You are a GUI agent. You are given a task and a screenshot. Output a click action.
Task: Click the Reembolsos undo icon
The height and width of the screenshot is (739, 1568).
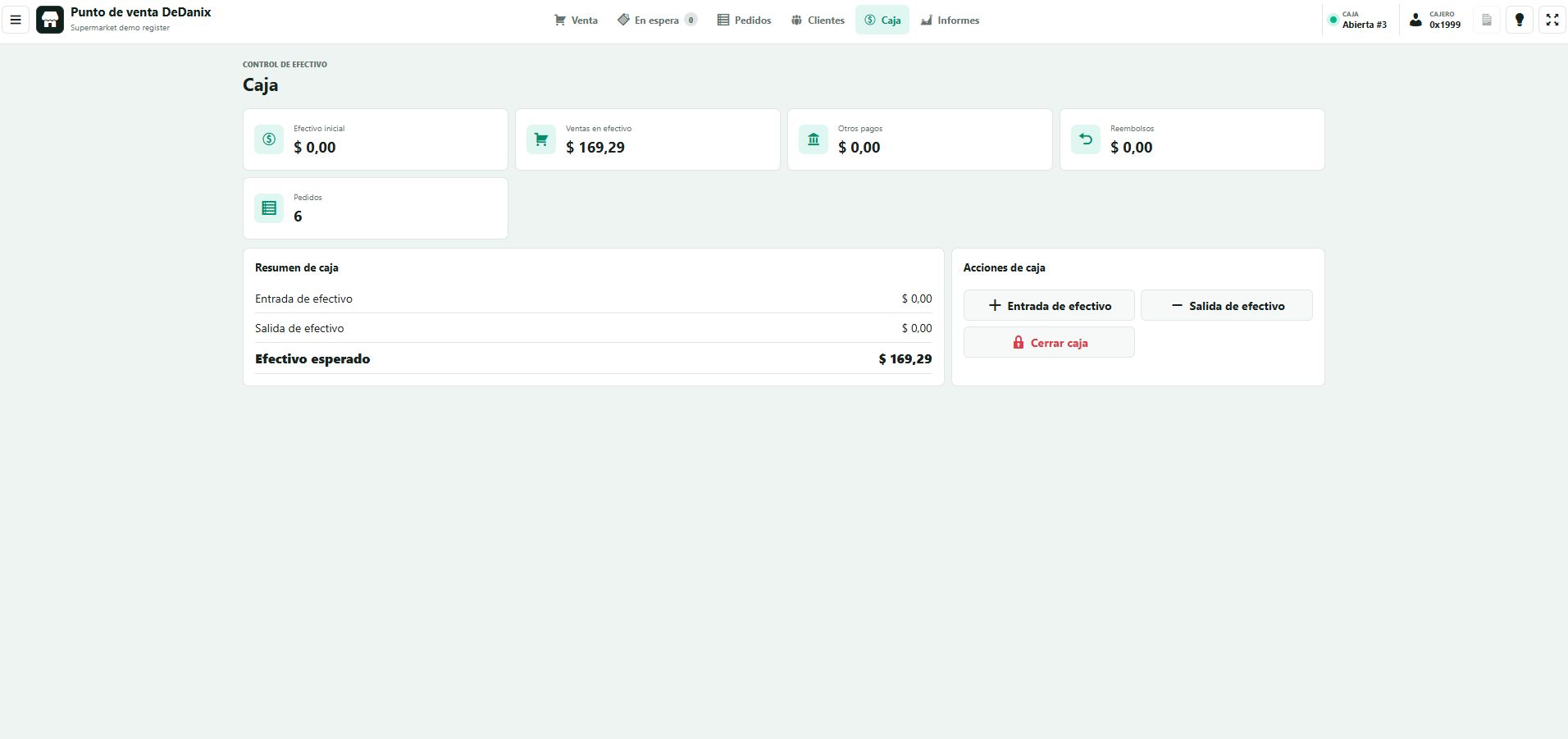[x=1086, y=139]
